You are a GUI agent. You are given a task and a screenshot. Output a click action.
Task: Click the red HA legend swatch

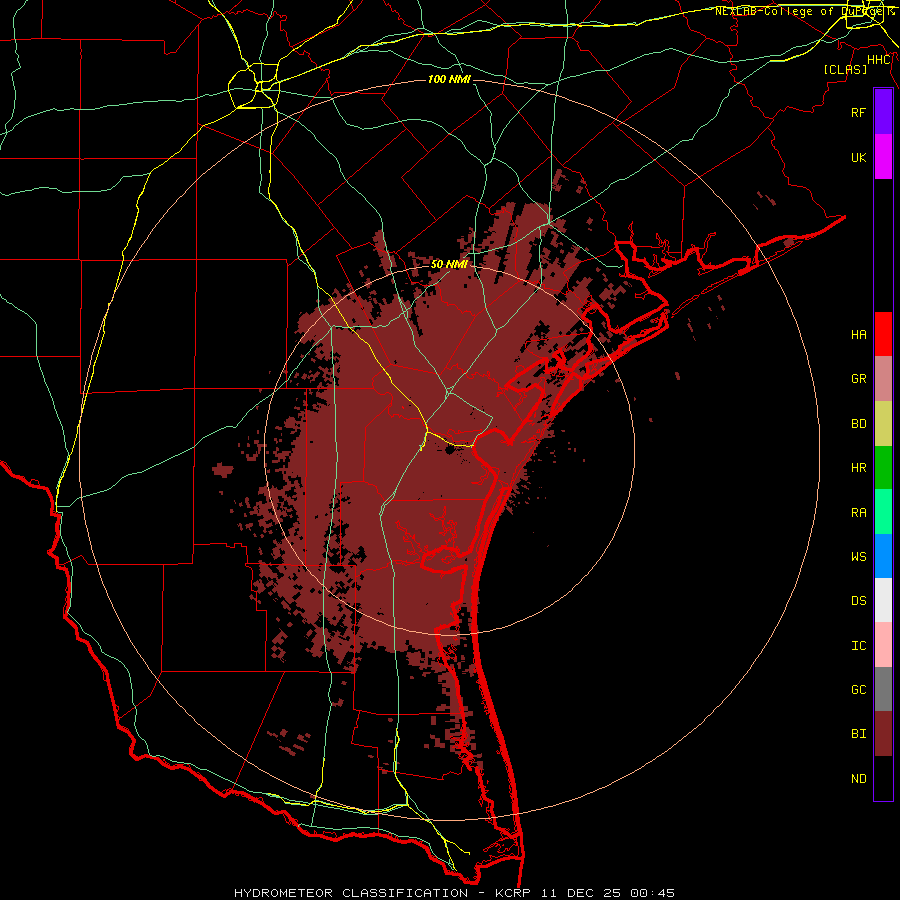click(883, 334)
